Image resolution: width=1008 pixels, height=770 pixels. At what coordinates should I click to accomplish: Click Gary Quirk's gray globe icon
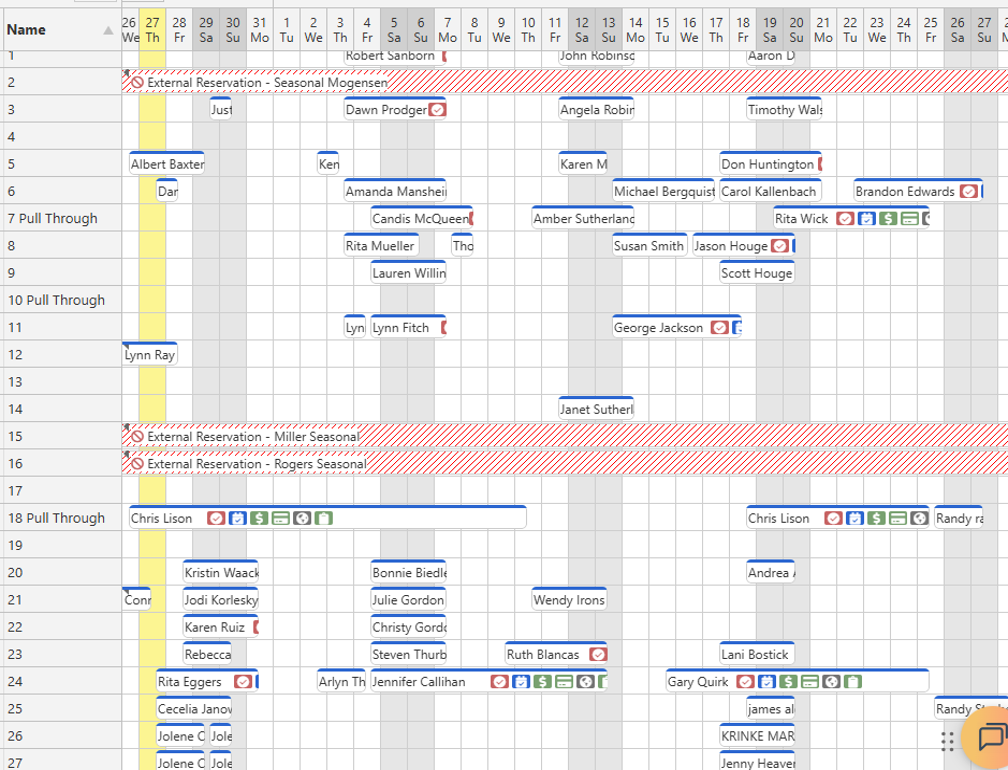[831, 681]
